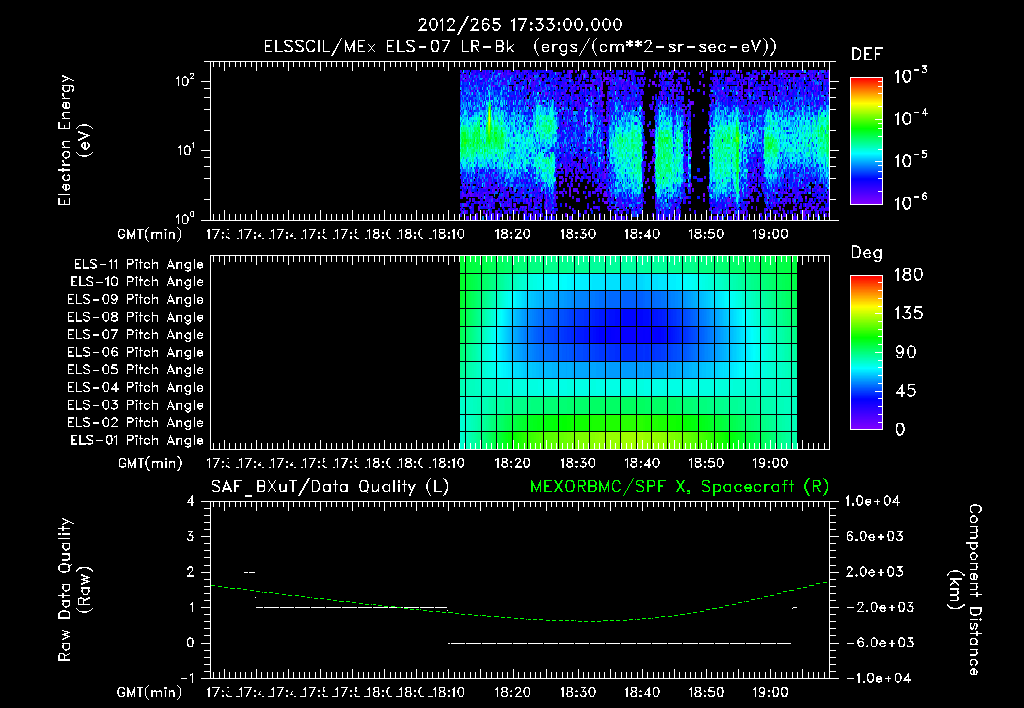Select the ELS-06 Pitch Angle row label
Viewport: 1024px width, 708px height.
(x=136, y=352)
